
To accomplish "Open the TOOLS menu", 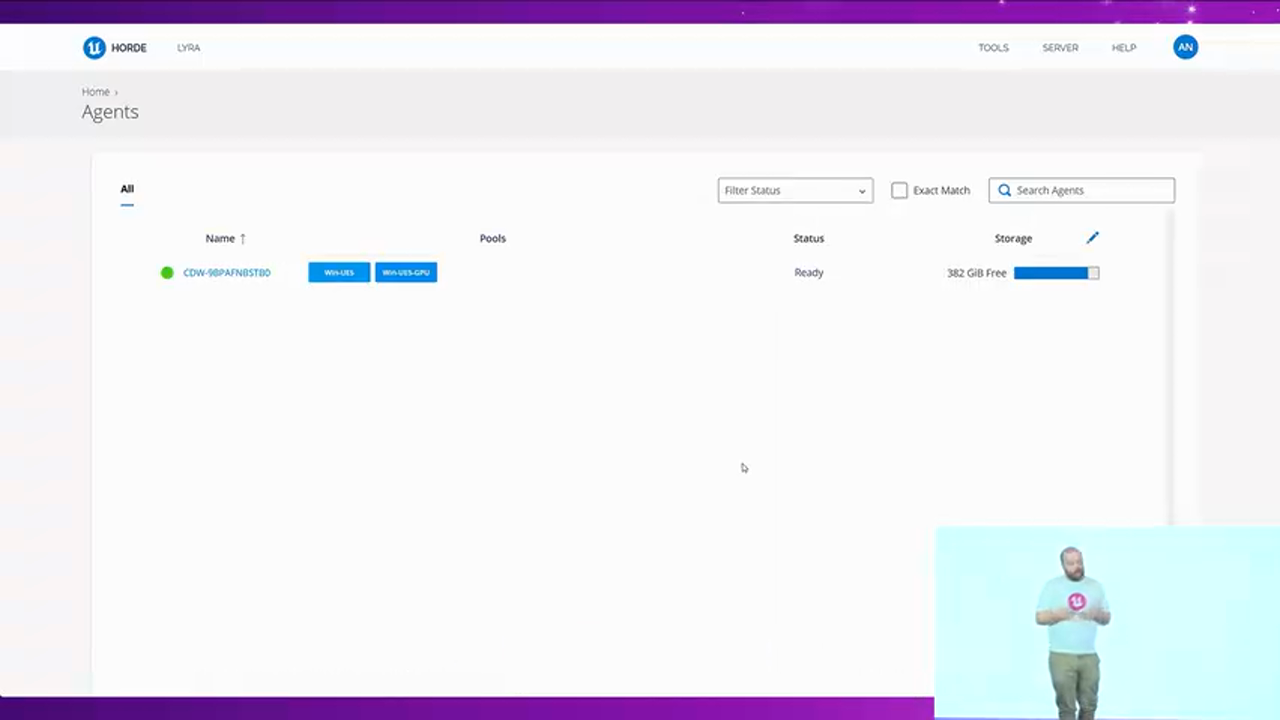I will point(993,47).
